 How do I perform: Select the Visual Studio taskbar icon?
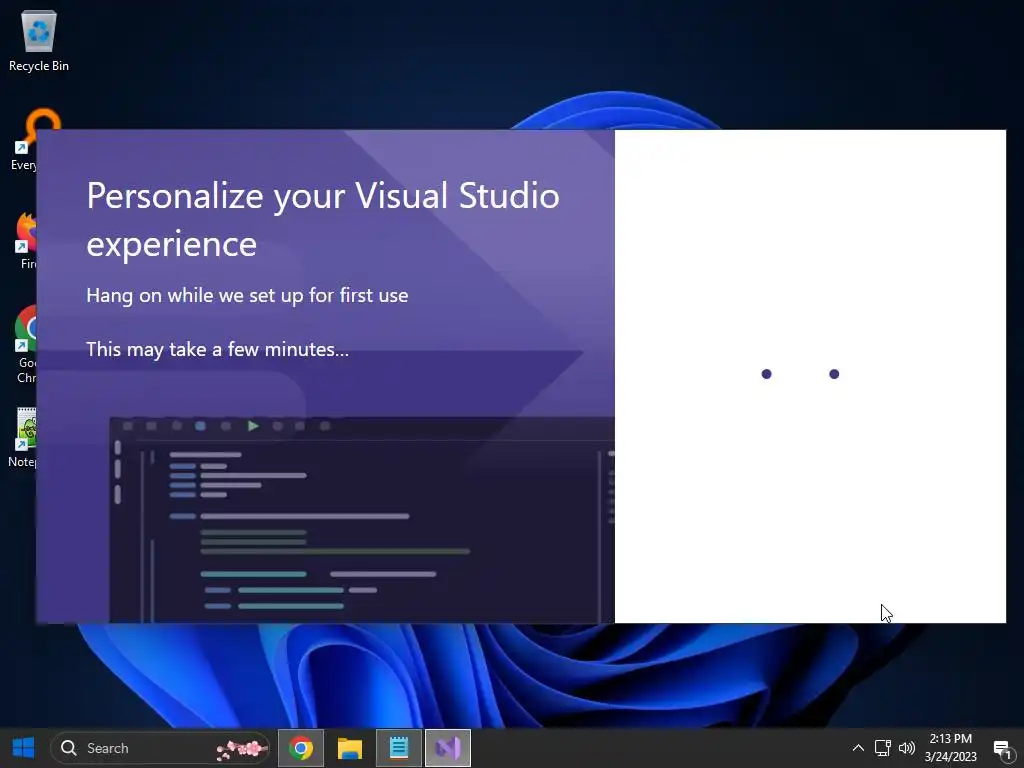tap(448, 748)
